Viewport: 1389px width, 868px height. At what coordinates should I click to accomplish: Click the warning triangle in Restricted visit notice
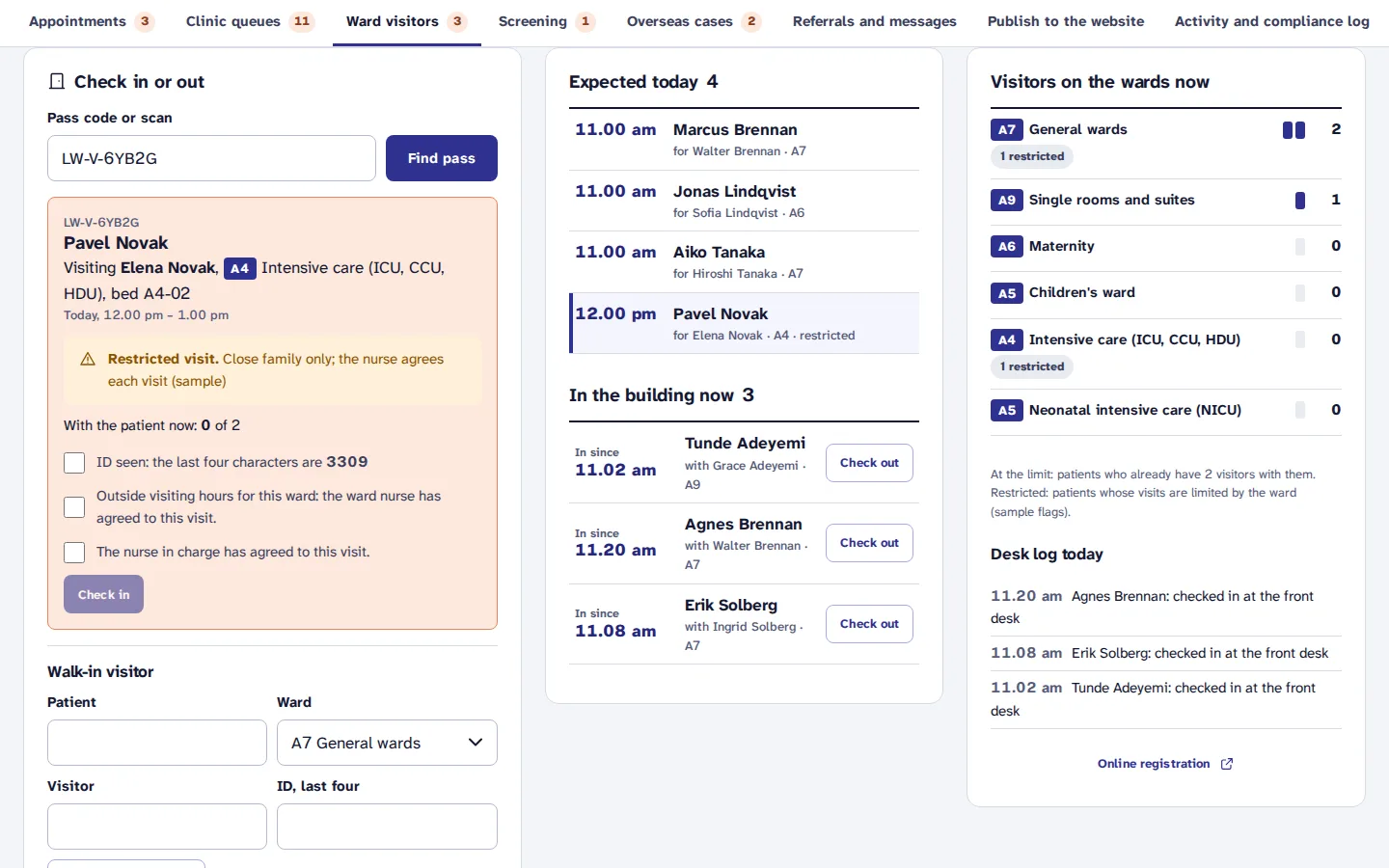tap(88, 359)
